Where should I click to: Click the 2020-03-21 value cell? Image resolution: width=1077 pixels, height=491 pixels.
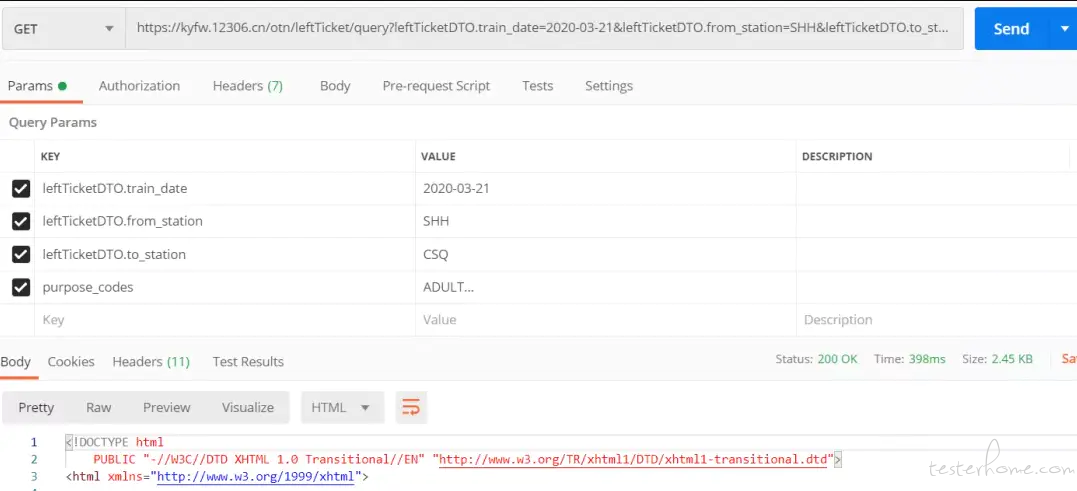click(x=606, y=188)
